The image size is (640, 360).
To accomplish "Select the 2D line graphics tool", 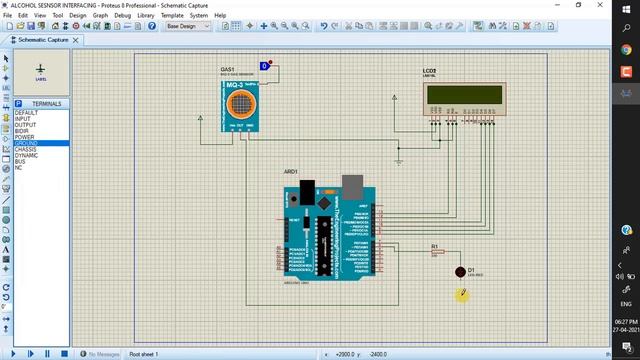I will [x=6, y=200].
